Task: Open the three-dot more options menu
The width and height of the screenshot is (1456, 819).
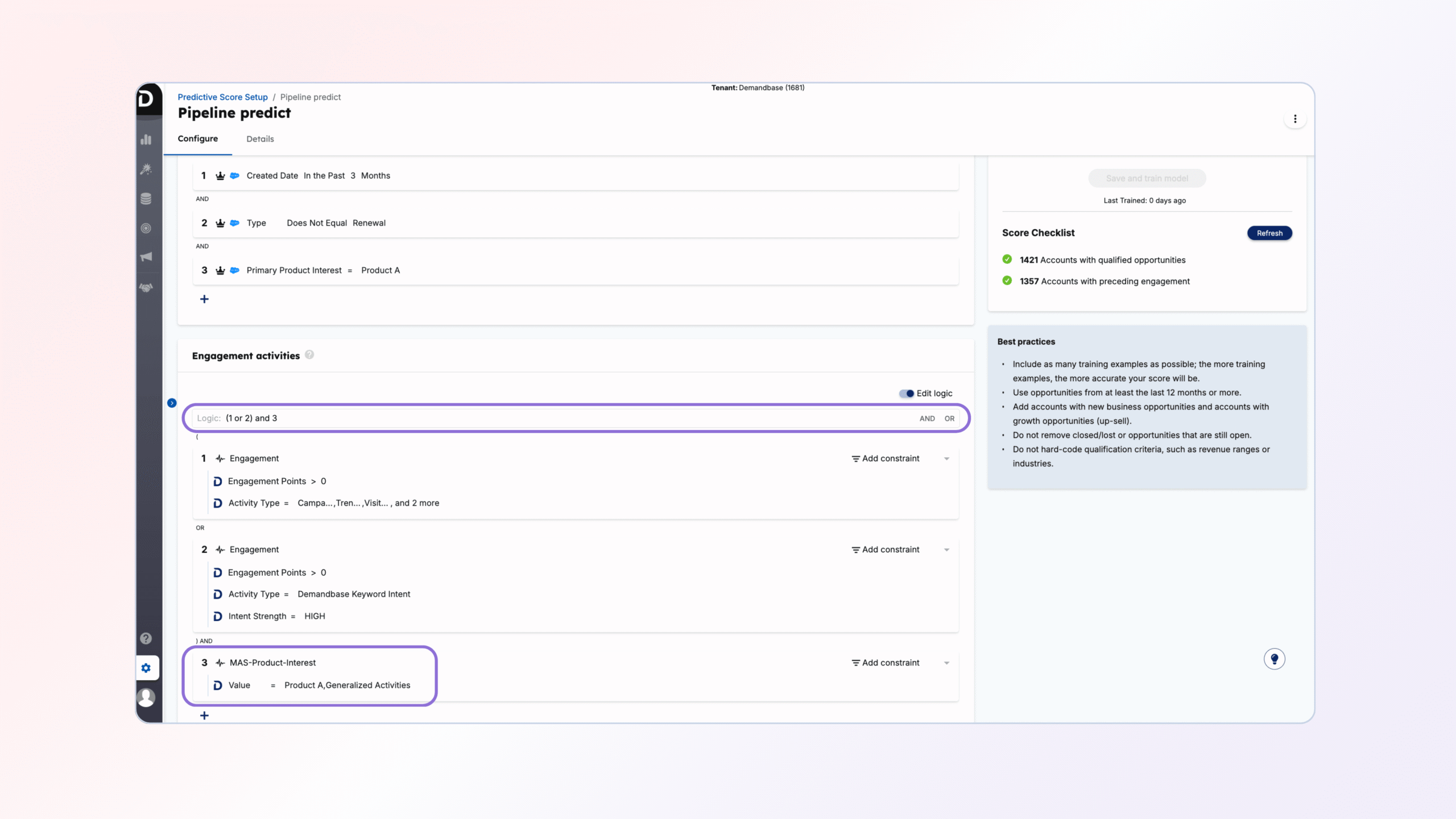Action: tap(1295, 119)
